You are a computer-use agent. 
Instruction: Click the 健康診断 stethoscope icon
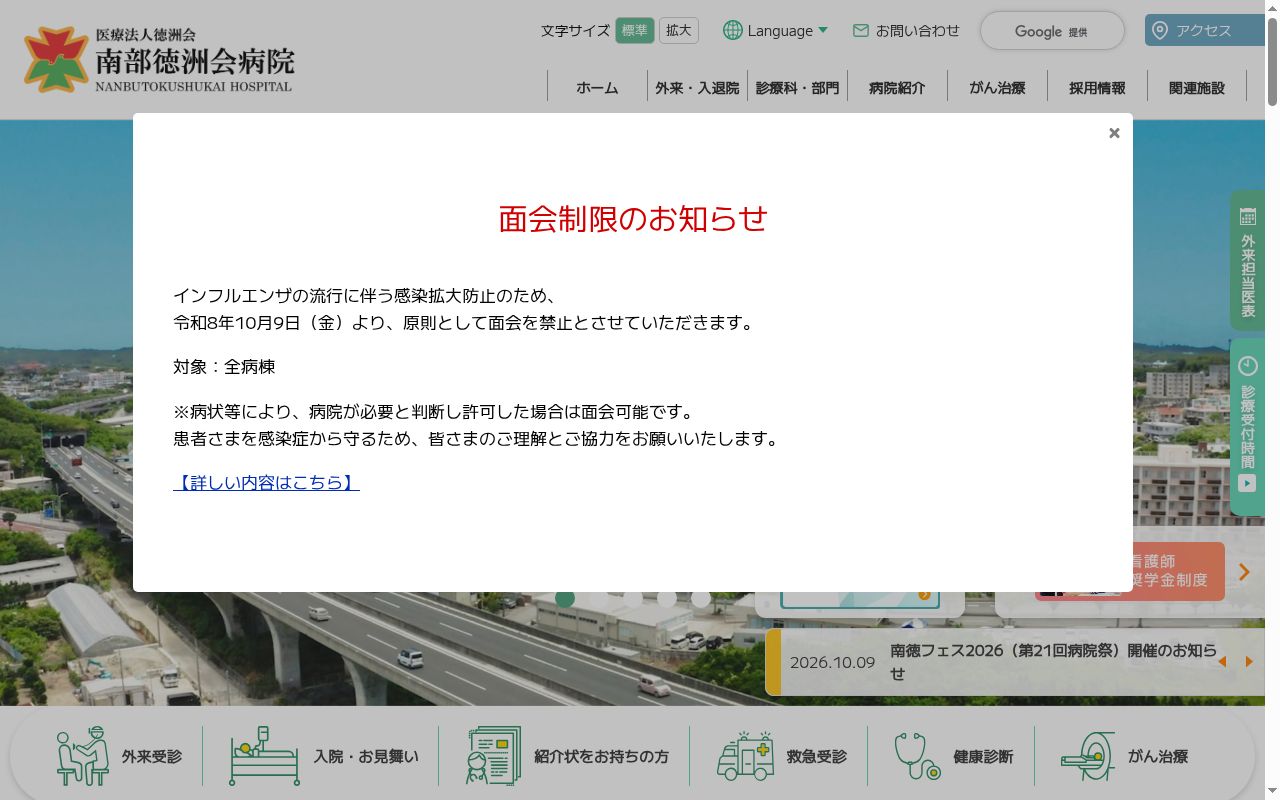[917, 756]
